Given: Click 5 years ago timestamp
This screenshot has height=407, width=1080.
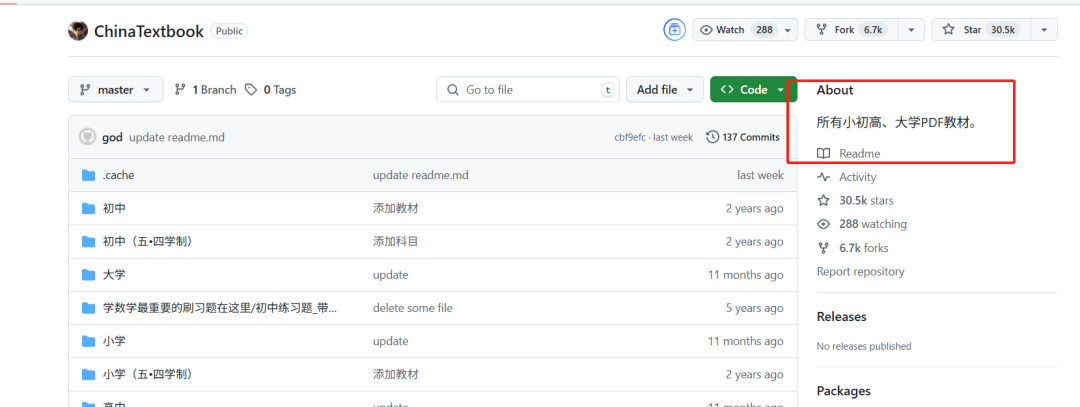Looking at the screenshot, I should [x=754, y=308].
